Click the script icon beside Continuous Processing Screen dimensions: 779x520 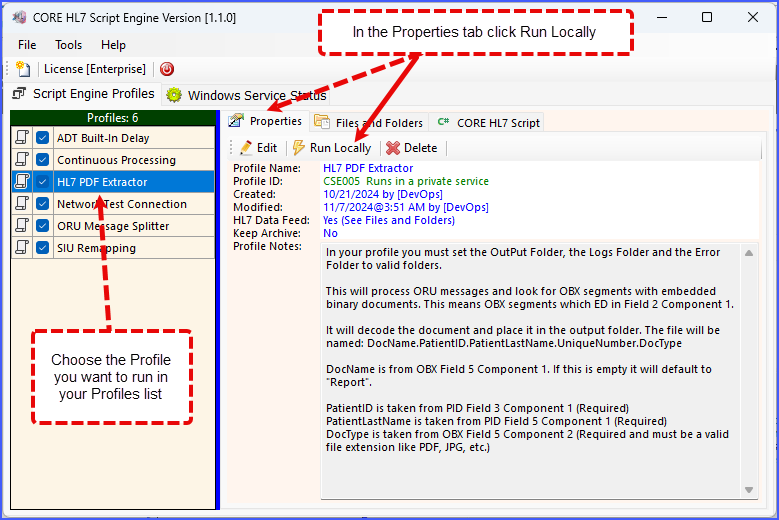click(22, 159)
